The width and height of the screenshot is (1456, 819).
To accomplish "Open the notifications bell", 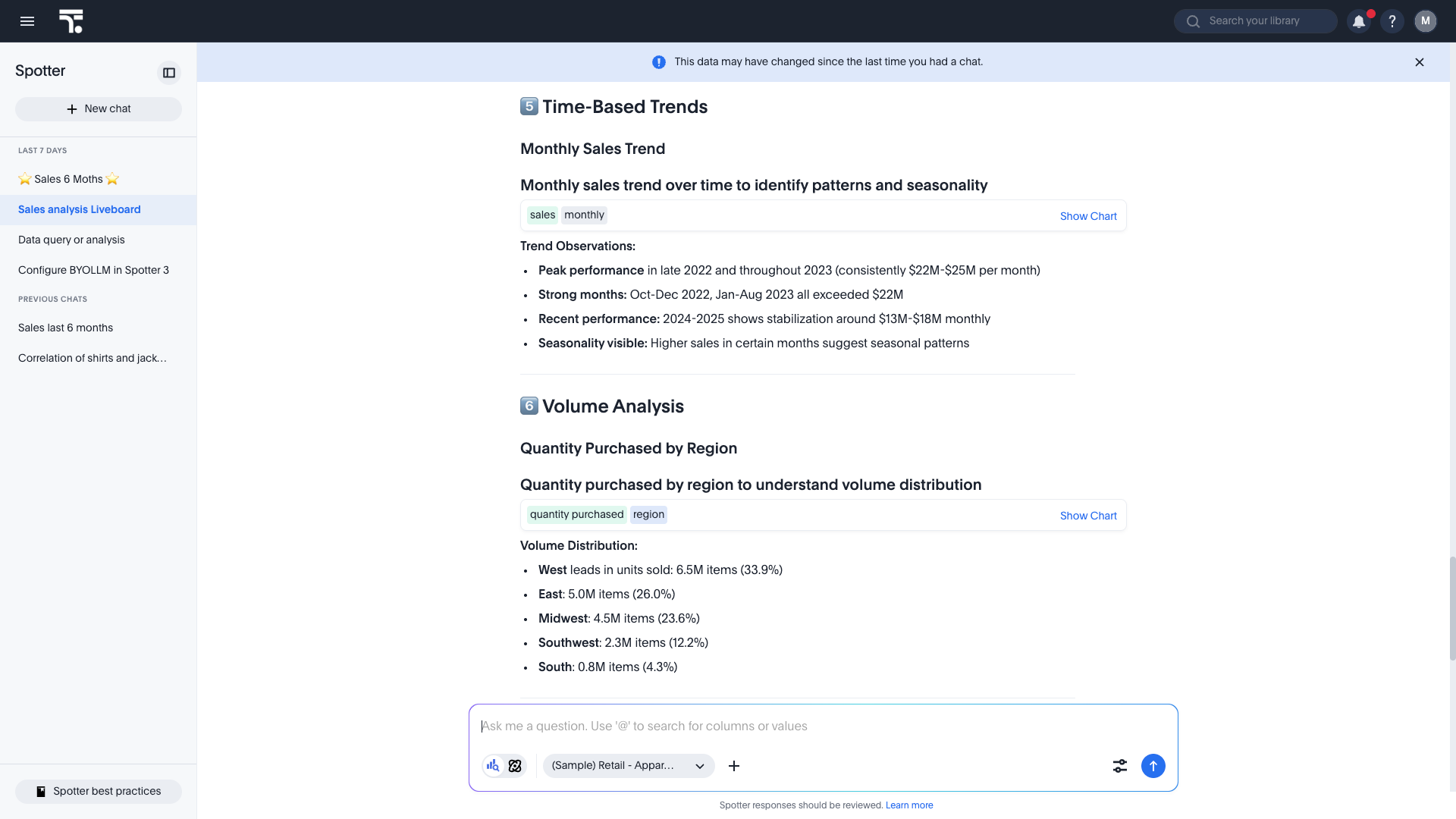I will [1359, 21].
